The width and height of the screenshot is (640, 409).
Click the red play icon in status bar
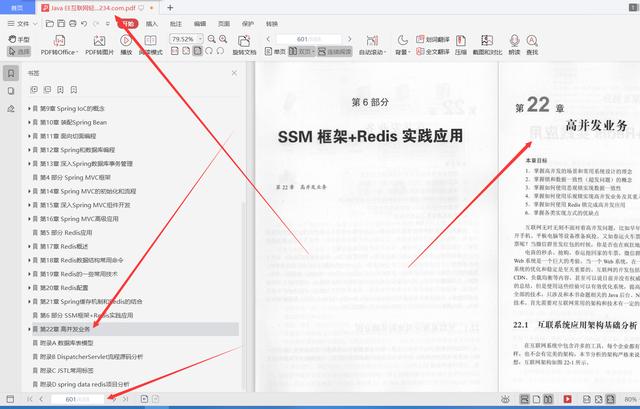point(567,399)
